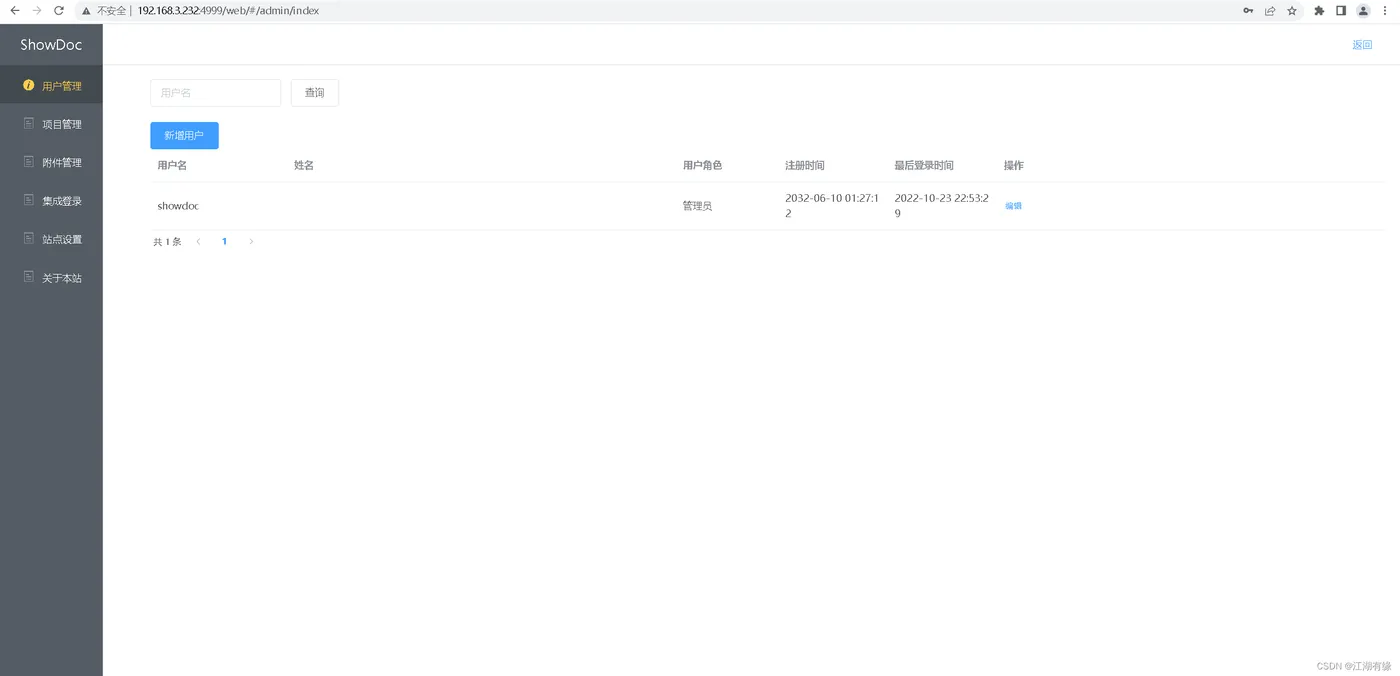Click the 项目管理 document icon
This screenshot has height=676, width=1400.
coord(28,124)
